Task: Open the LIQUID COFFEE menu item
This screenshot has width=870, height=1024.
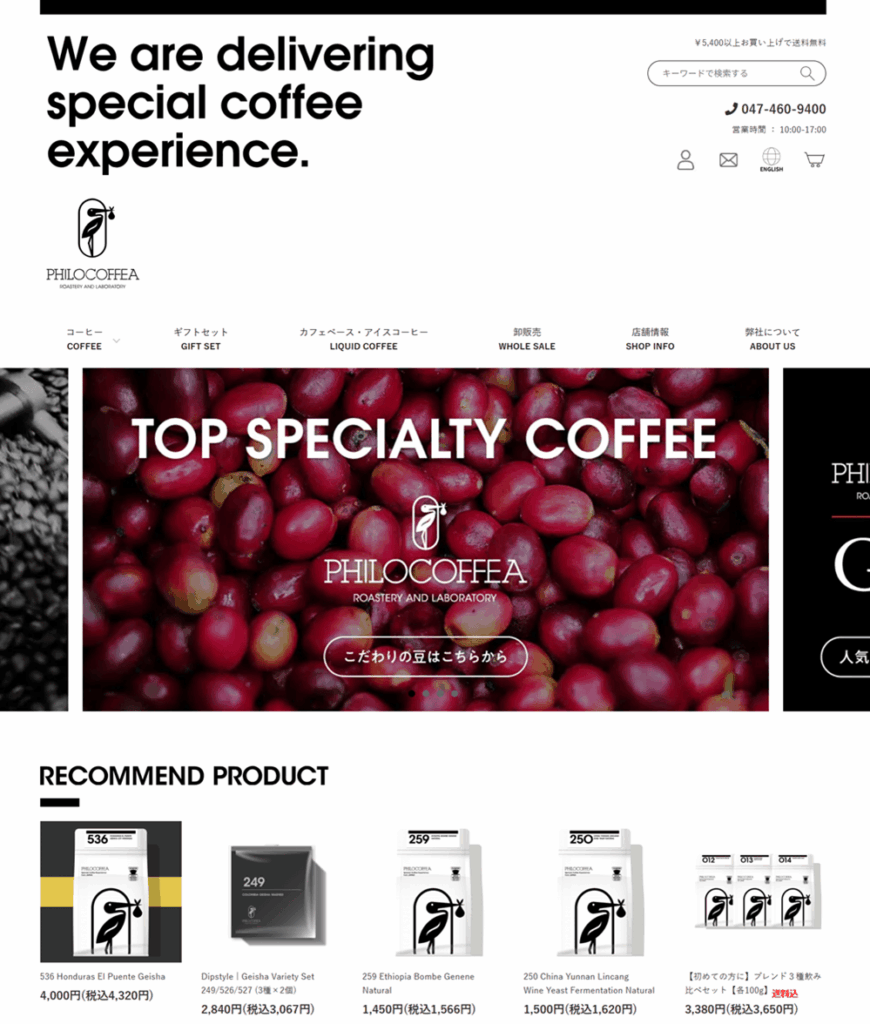Action: point(363,339)
